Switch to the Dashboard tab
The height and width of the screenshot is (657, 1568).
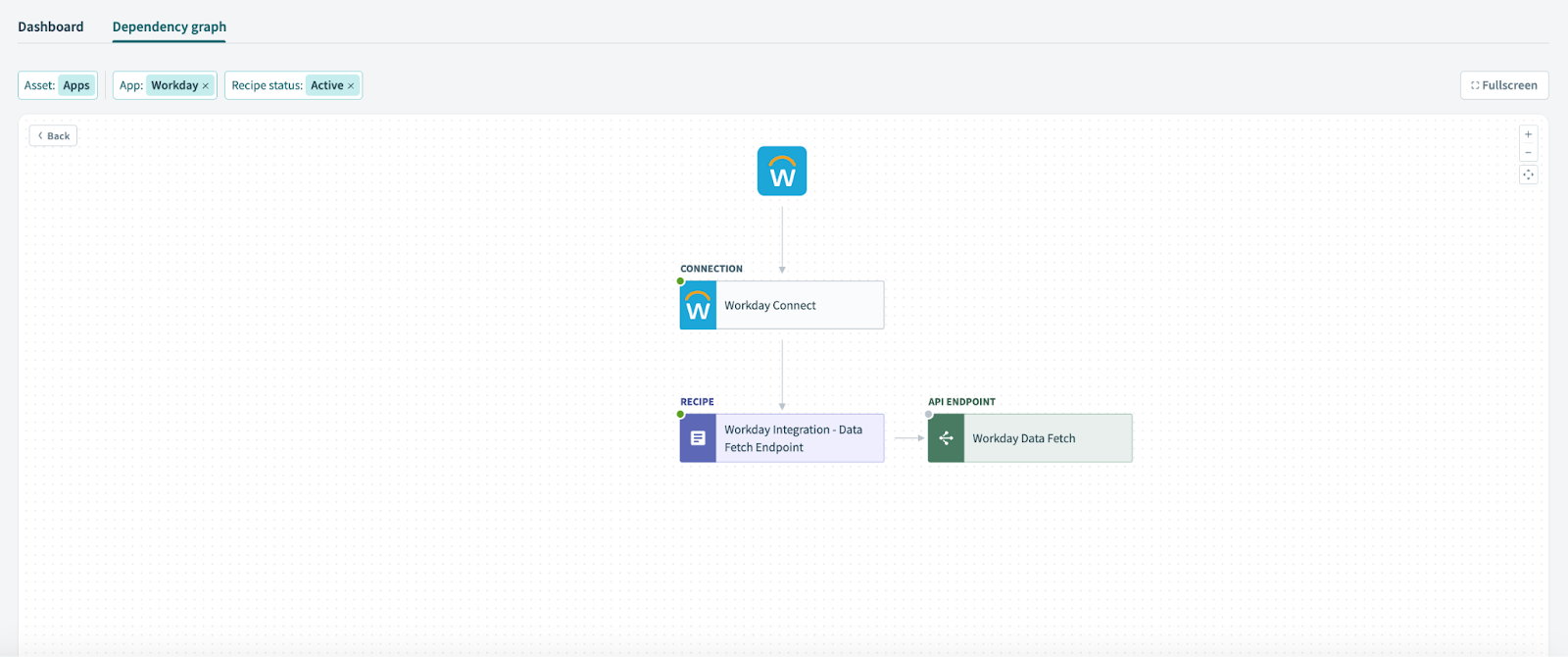pyautogui.click(x=51, y=26)
